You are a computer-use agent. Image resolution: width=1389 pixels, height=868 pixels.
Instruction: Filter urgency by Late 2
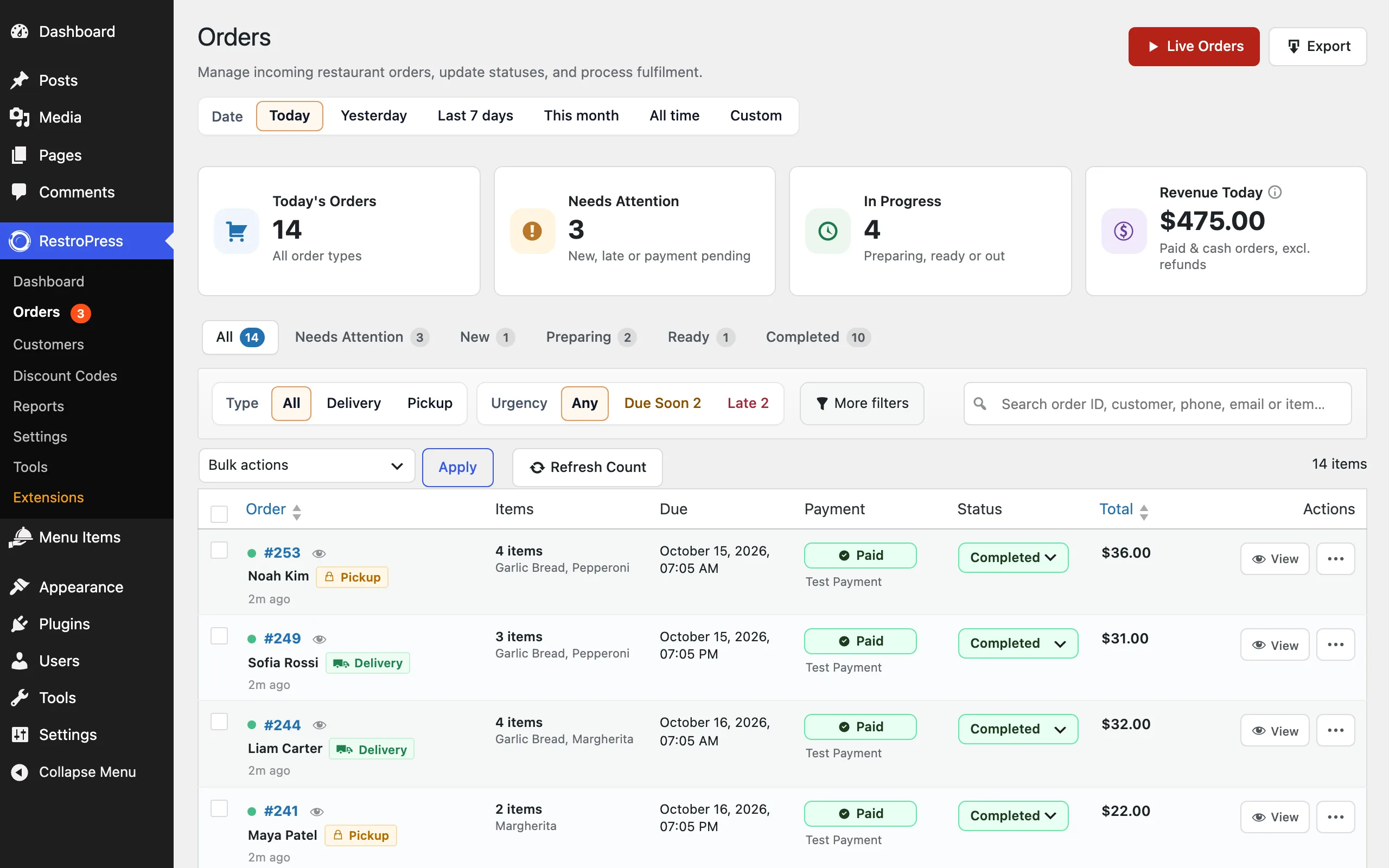(x=748, y=403)
